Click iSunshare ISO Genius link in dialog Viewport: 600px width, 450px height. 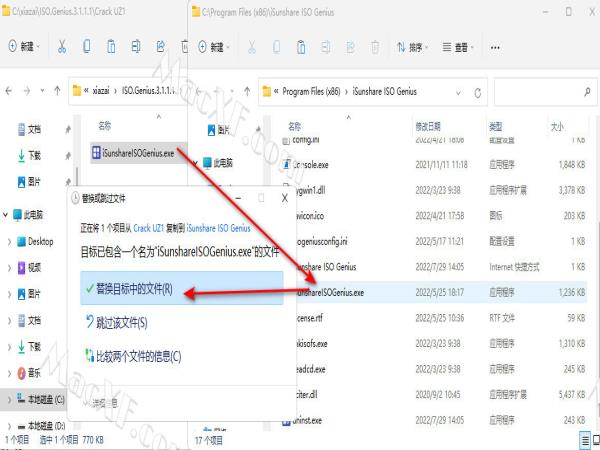[x=218, y=228]
